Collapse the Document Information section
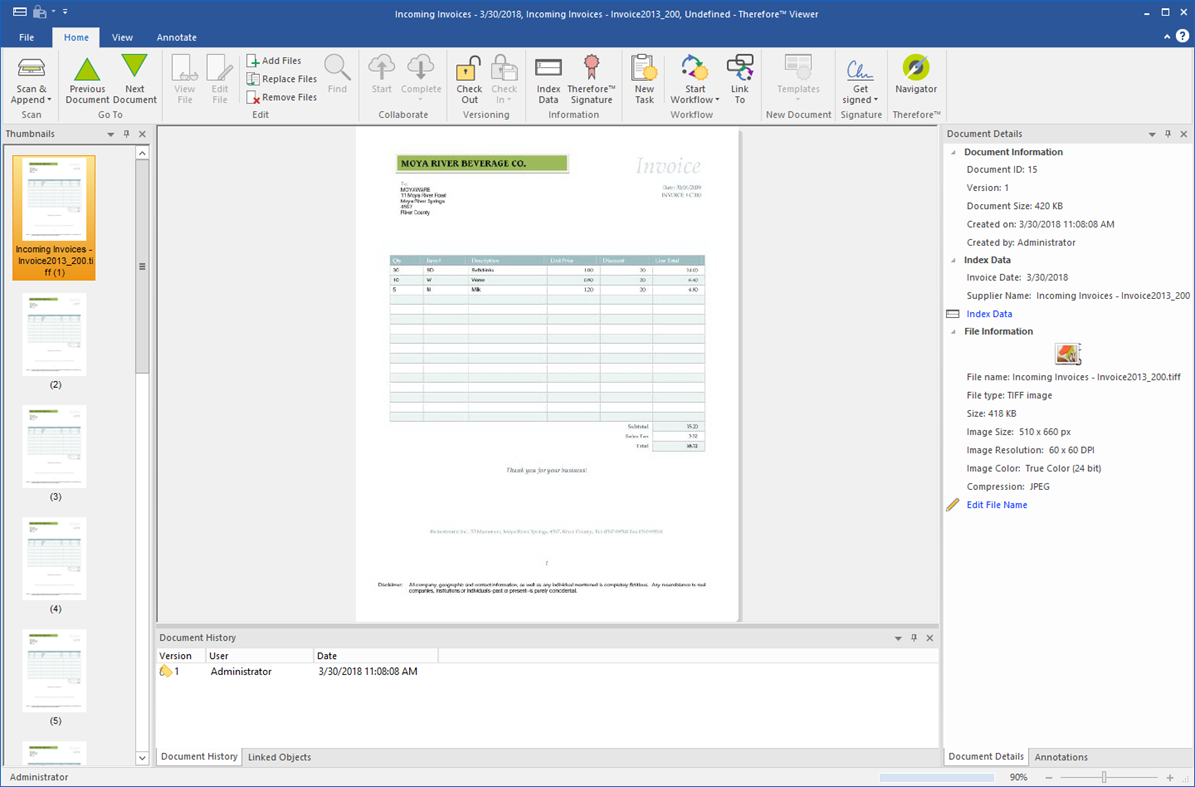The width and height of the screenshot is (1195, 787). tap(953, 152)
